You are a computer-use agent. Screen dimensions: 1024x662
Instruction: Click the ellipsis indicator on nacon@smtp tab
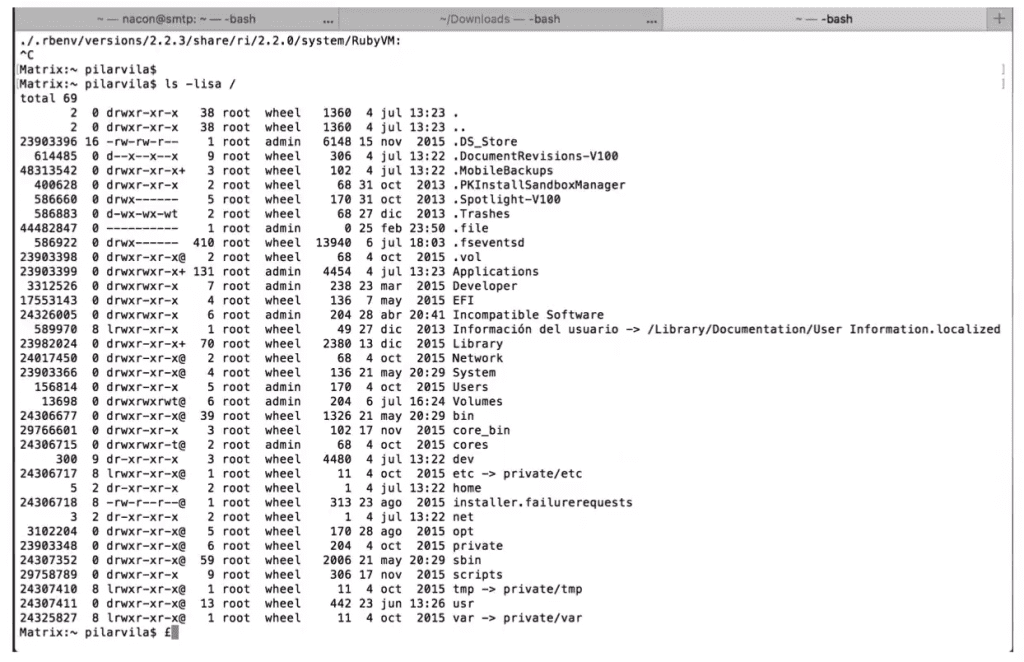[328, 21]
